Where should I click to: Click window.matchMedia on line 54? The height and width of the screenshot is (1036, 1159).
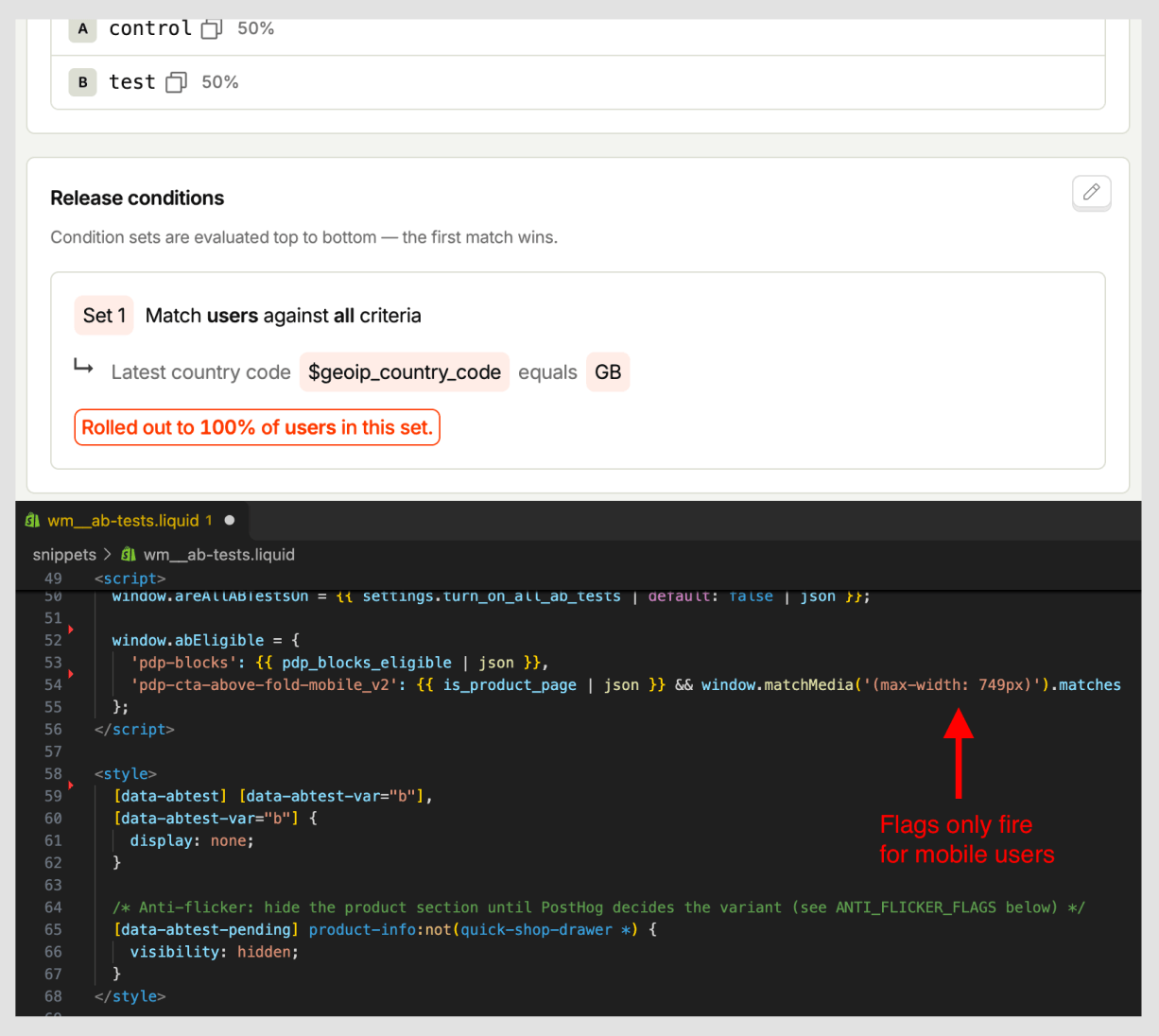tap(777, 685)
